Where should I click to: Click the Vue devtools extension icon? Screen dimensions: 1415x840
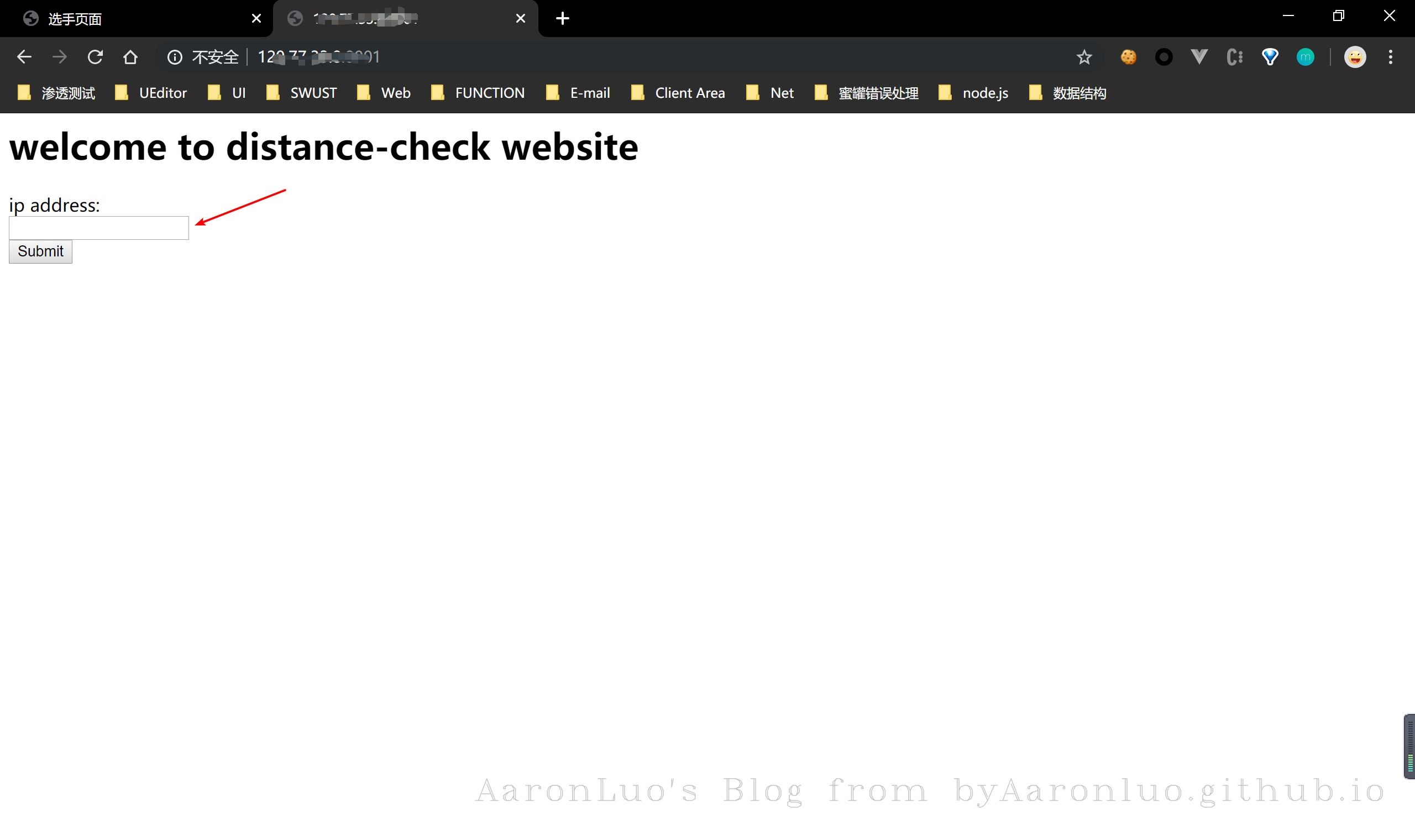[x=1199, y=57]
